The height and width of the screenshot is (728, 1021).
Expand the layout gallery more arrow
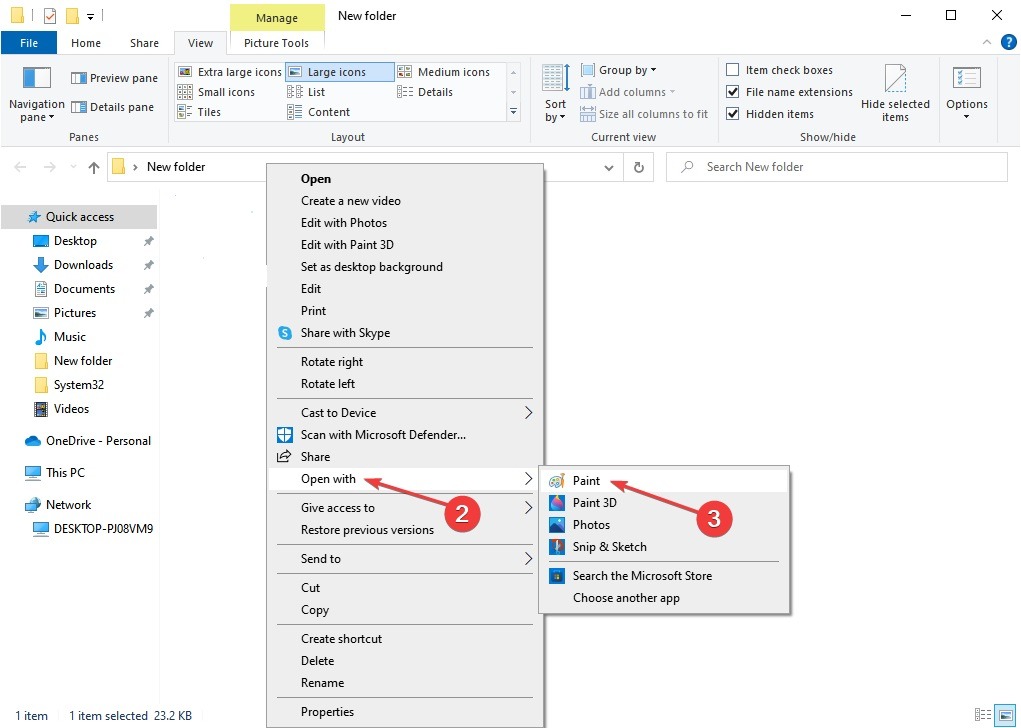pos(514,112)
